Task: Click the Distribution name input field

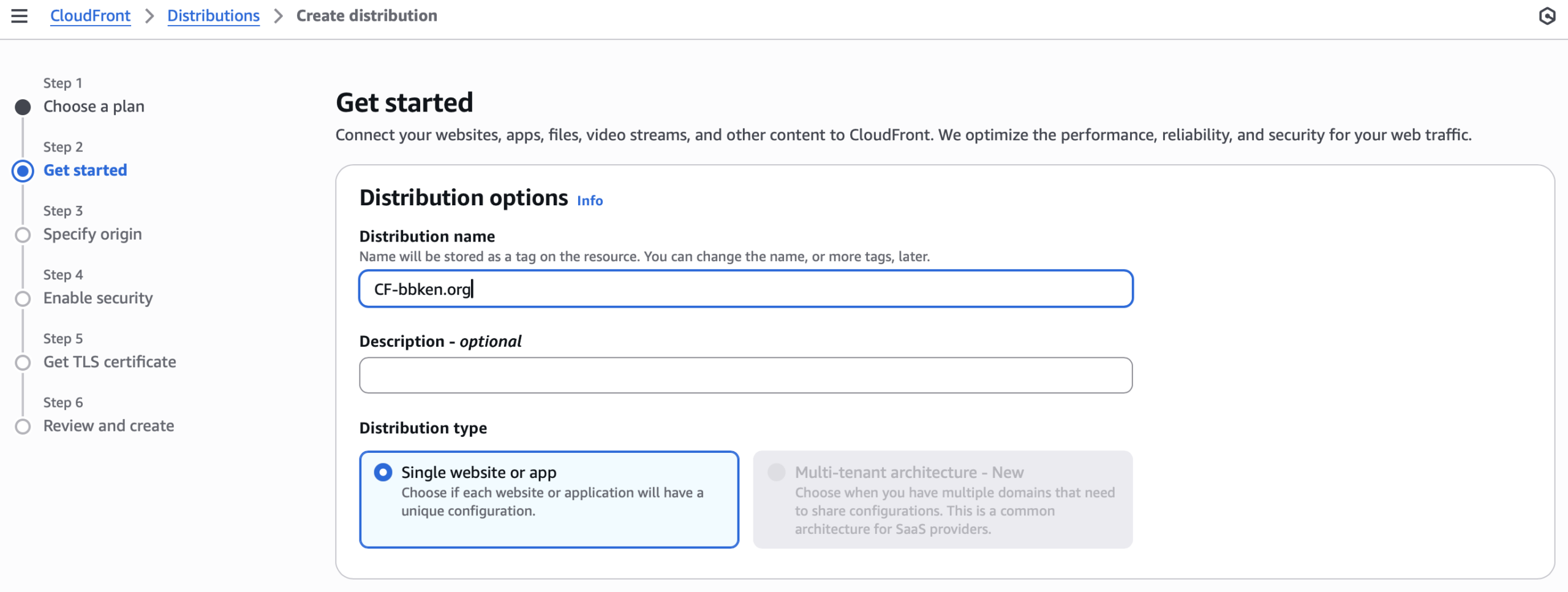Action: click(x=745, y=289)
